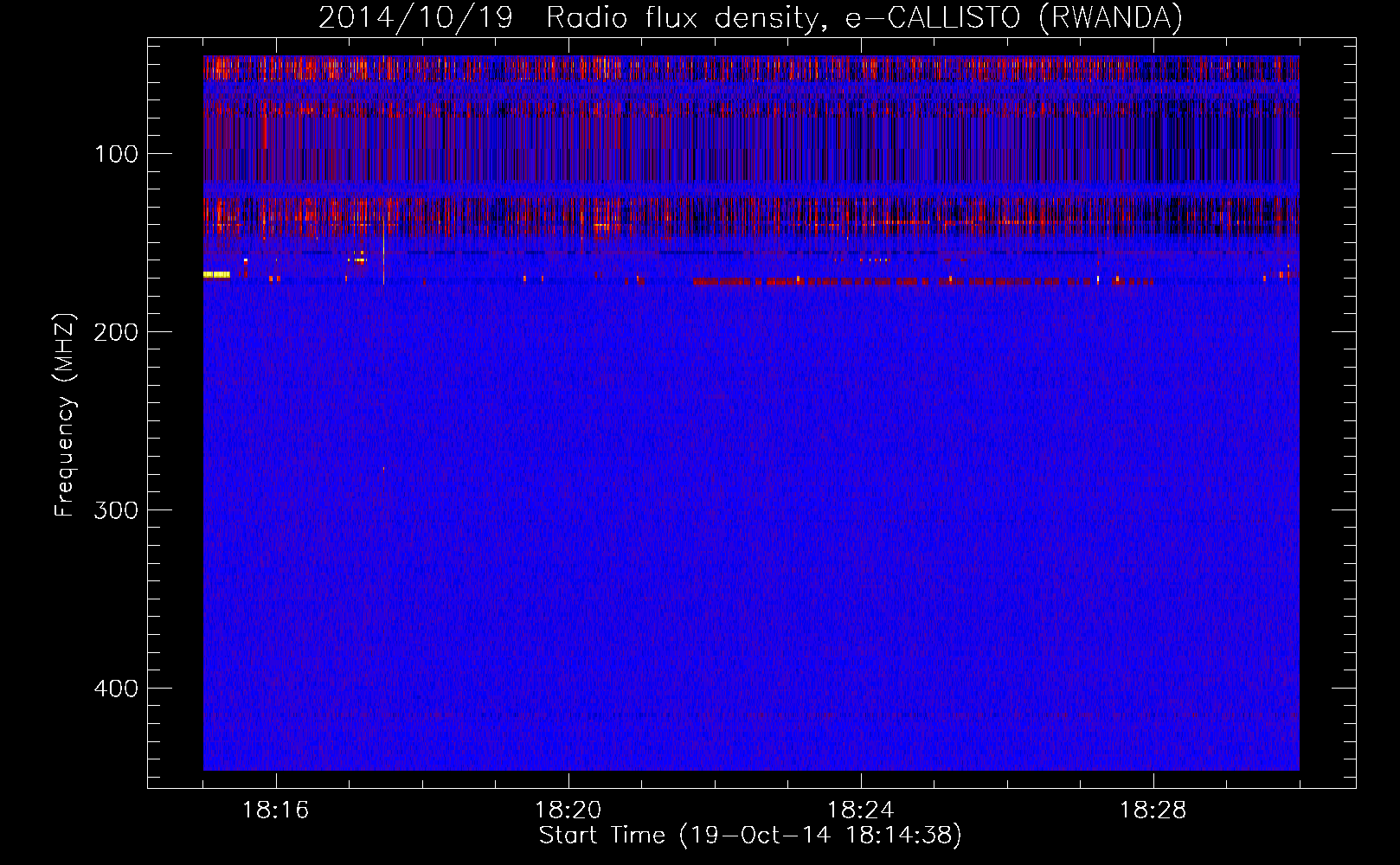
Task: Click the 18:24 time tick label
Action: point(861,811)
